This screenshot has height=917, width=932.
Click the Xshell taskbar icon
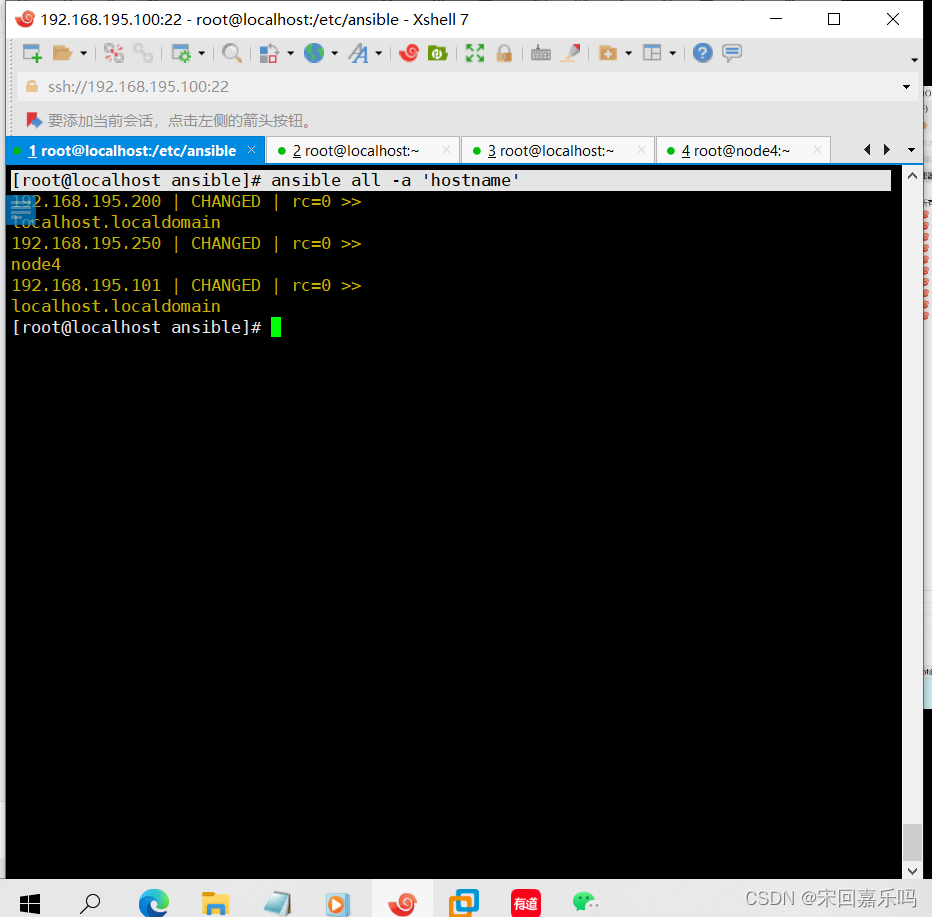point(402,904)
